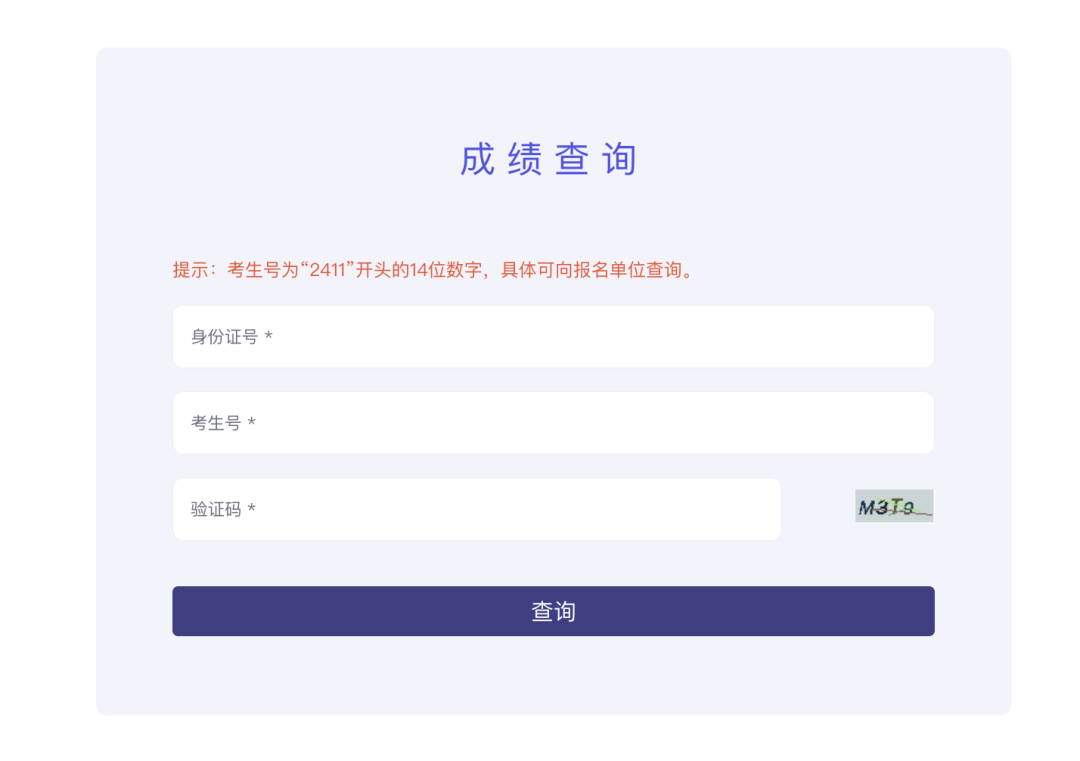Image resolution: width=1080 pixels, height=761 pixels.
Task: Click the asterisk beside 身份证号
Action: pos(269,337)
